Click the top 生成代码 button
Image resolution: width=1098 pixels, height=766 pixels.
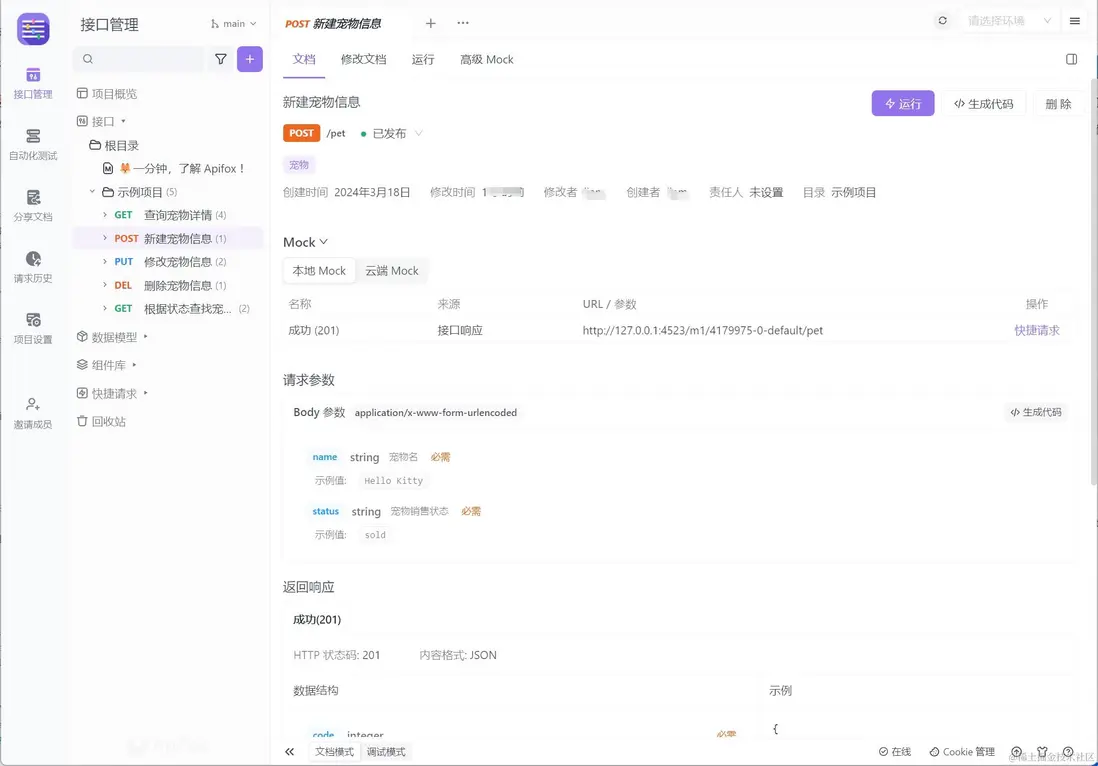983,104
